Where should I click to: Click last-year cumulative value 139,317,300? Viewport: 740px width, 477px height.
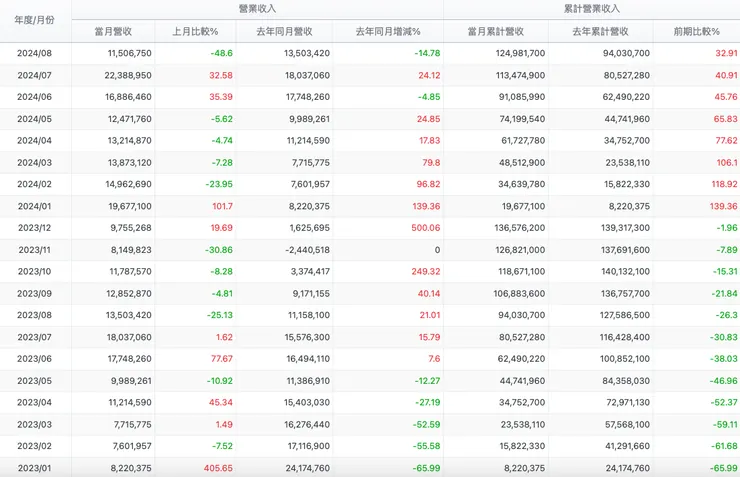tap(625, 228)
